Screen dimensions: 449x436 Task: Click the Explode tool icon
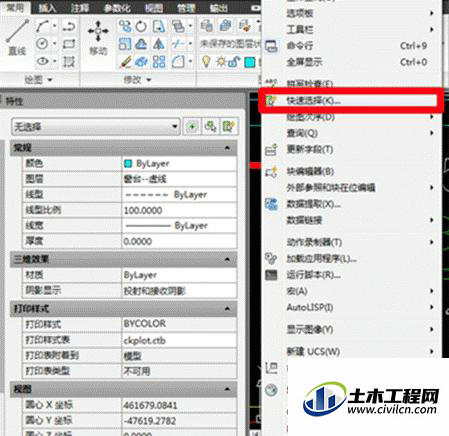142,61
